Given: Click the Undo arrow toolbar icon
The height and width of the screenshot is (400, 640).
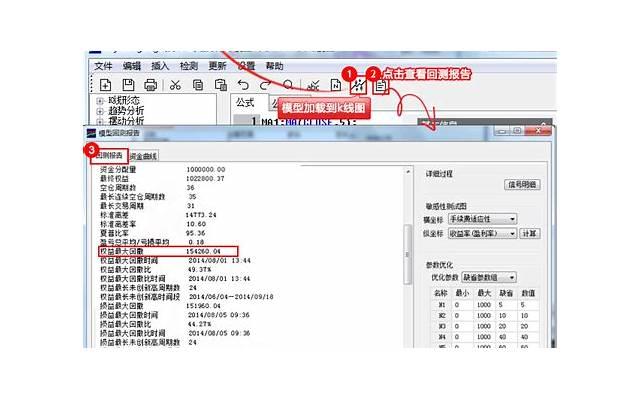Looking at the screenshot, I should tap(242, 85).
